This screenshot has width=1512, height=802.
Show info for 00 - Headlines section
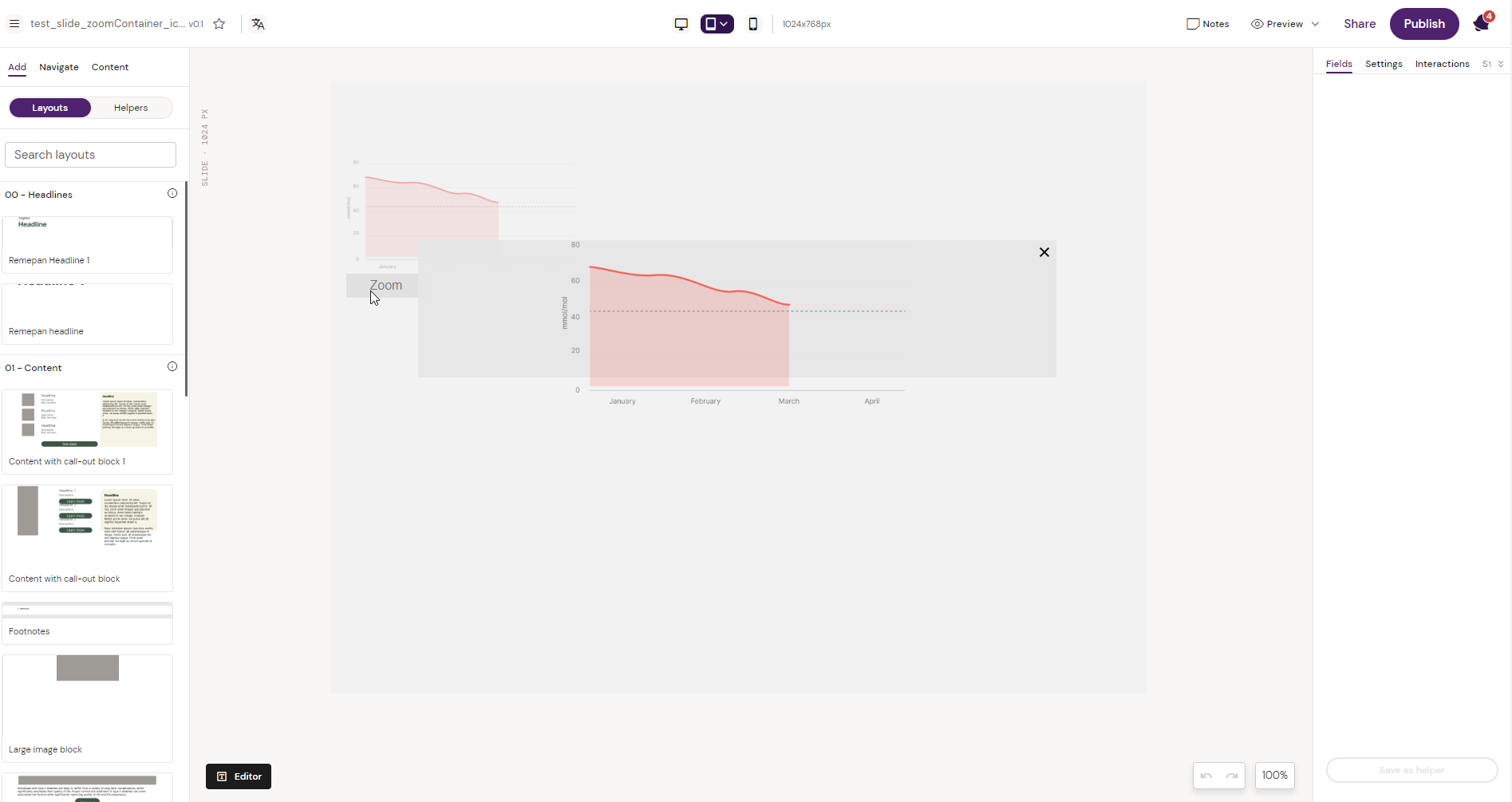pyautogui.click(x=172, y=194)
